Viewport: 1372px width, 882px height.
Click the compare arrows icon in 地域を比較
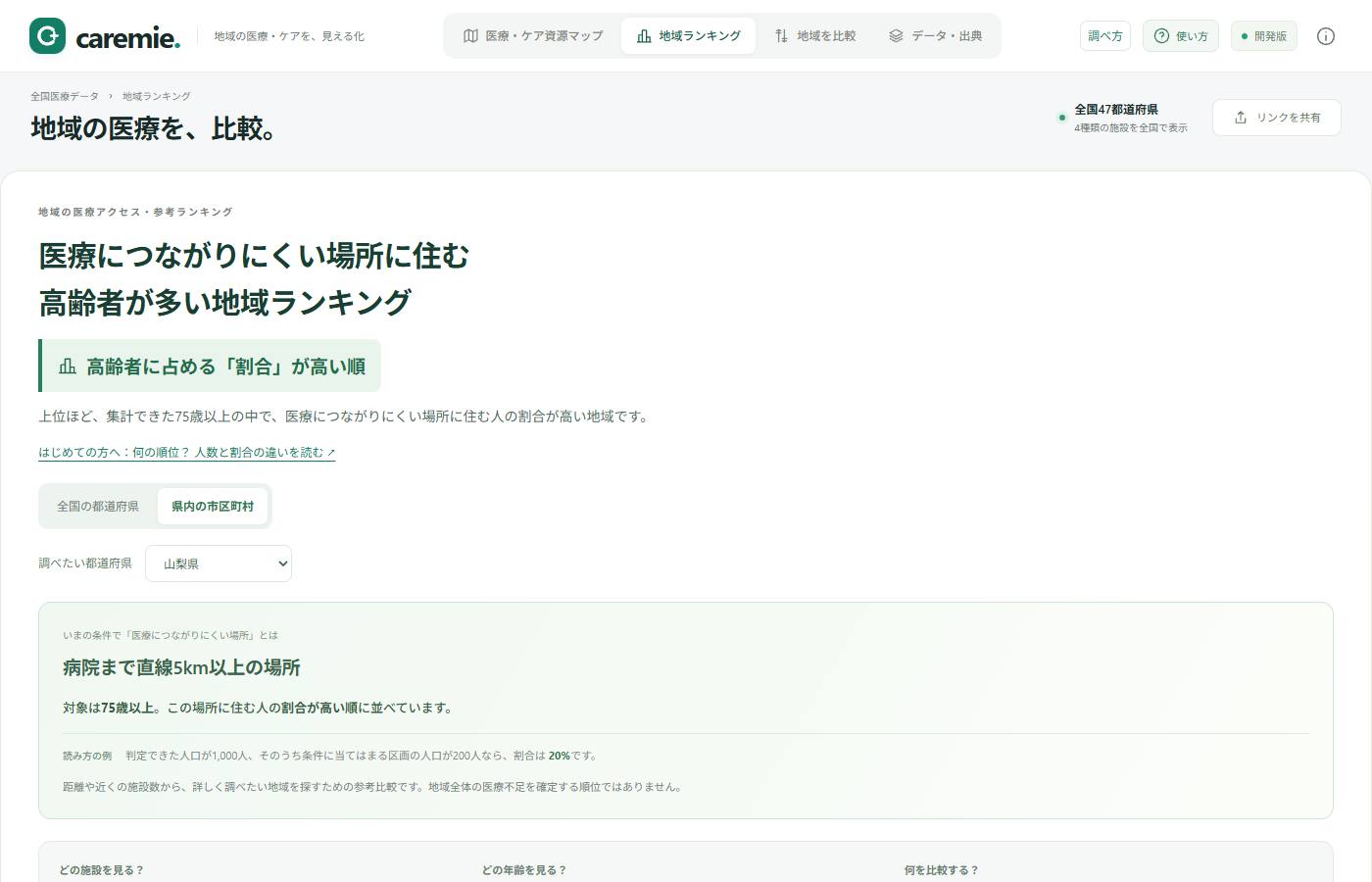(x=781, y=36)
